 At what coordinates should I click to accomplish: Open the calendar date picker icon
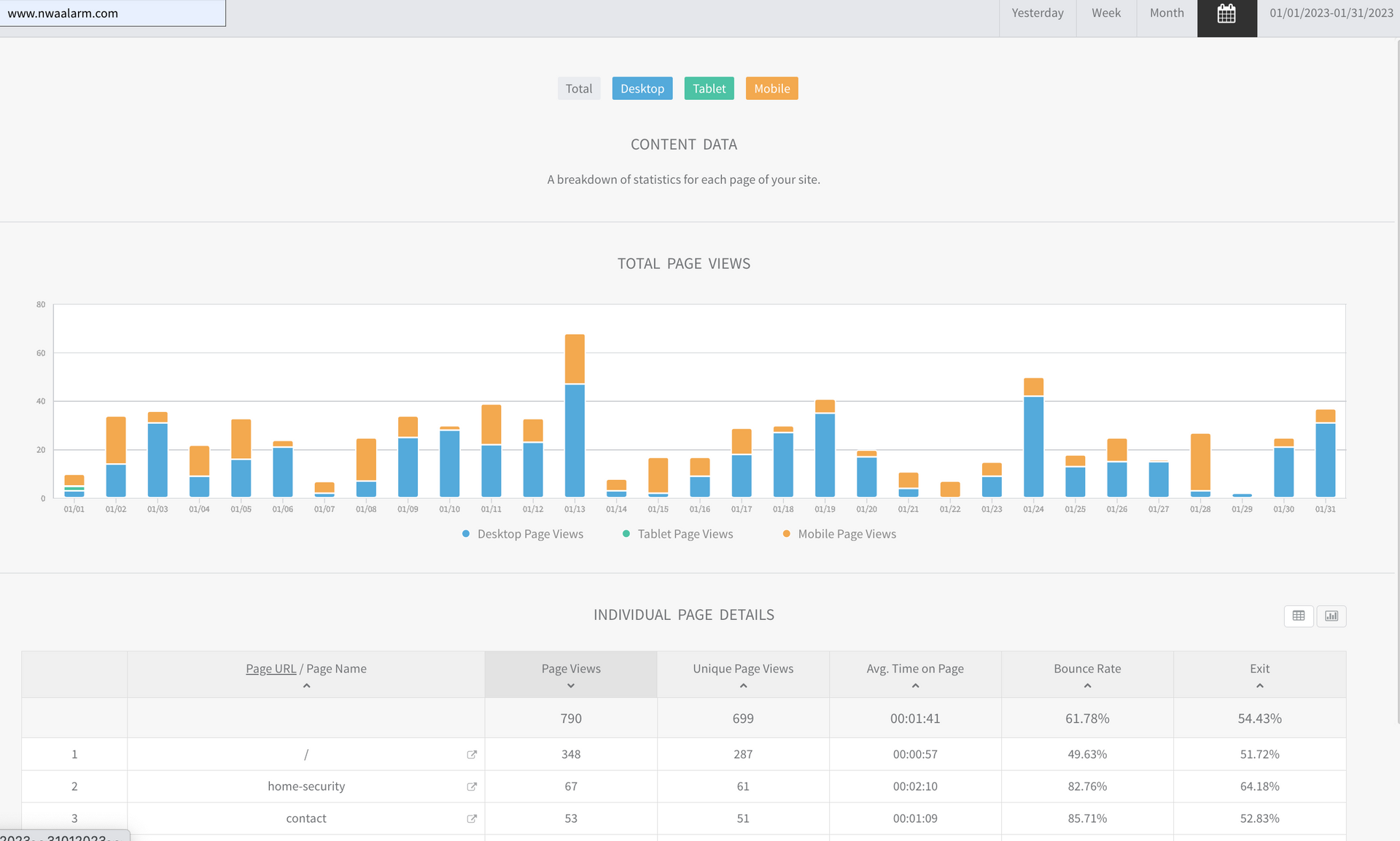(1226, 14)
